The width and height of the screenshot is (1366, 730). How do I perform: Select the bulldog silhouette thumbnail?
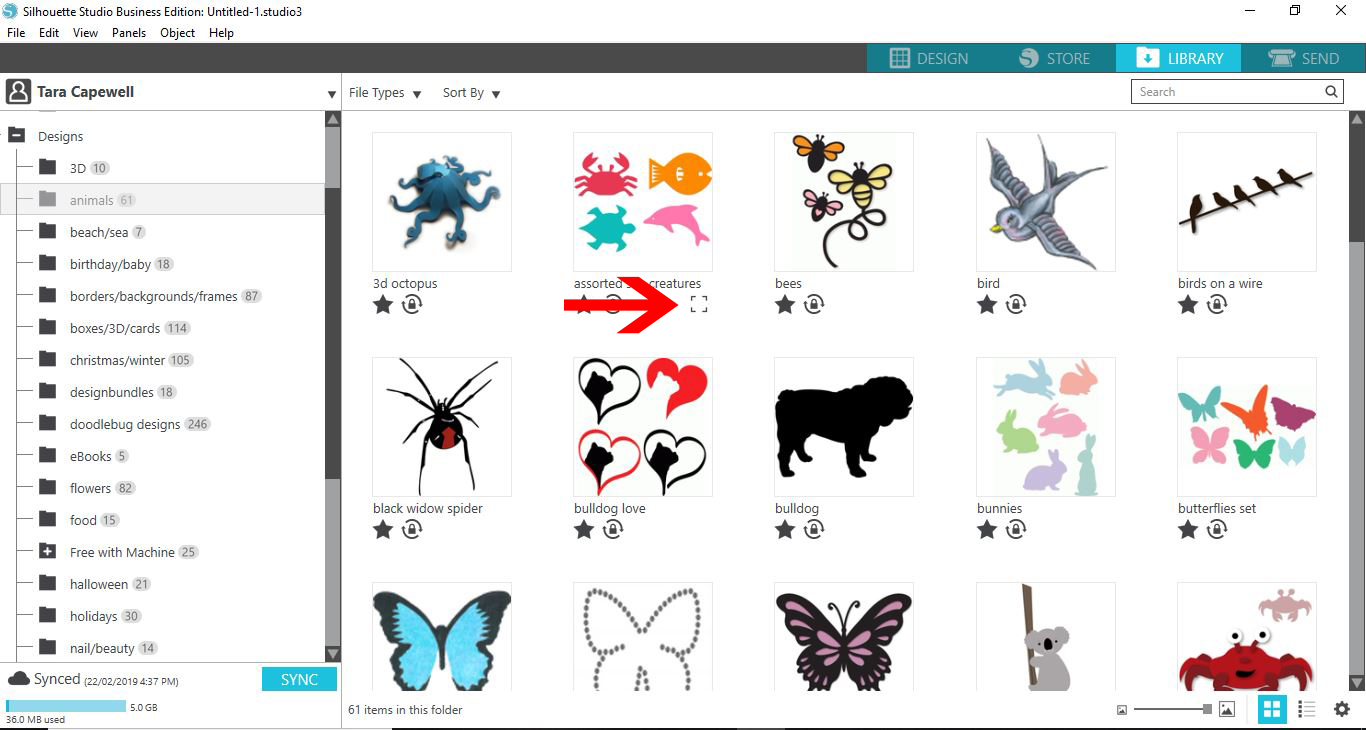point(844,427)
